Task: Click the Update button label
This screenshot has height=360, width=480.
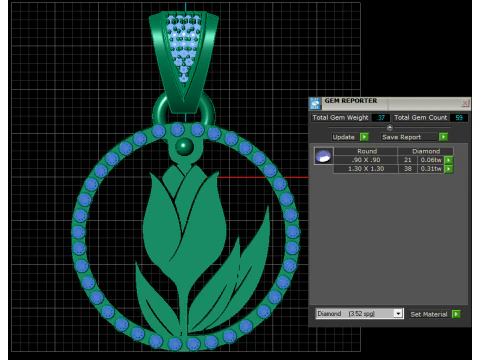Action: pos(344,137)
